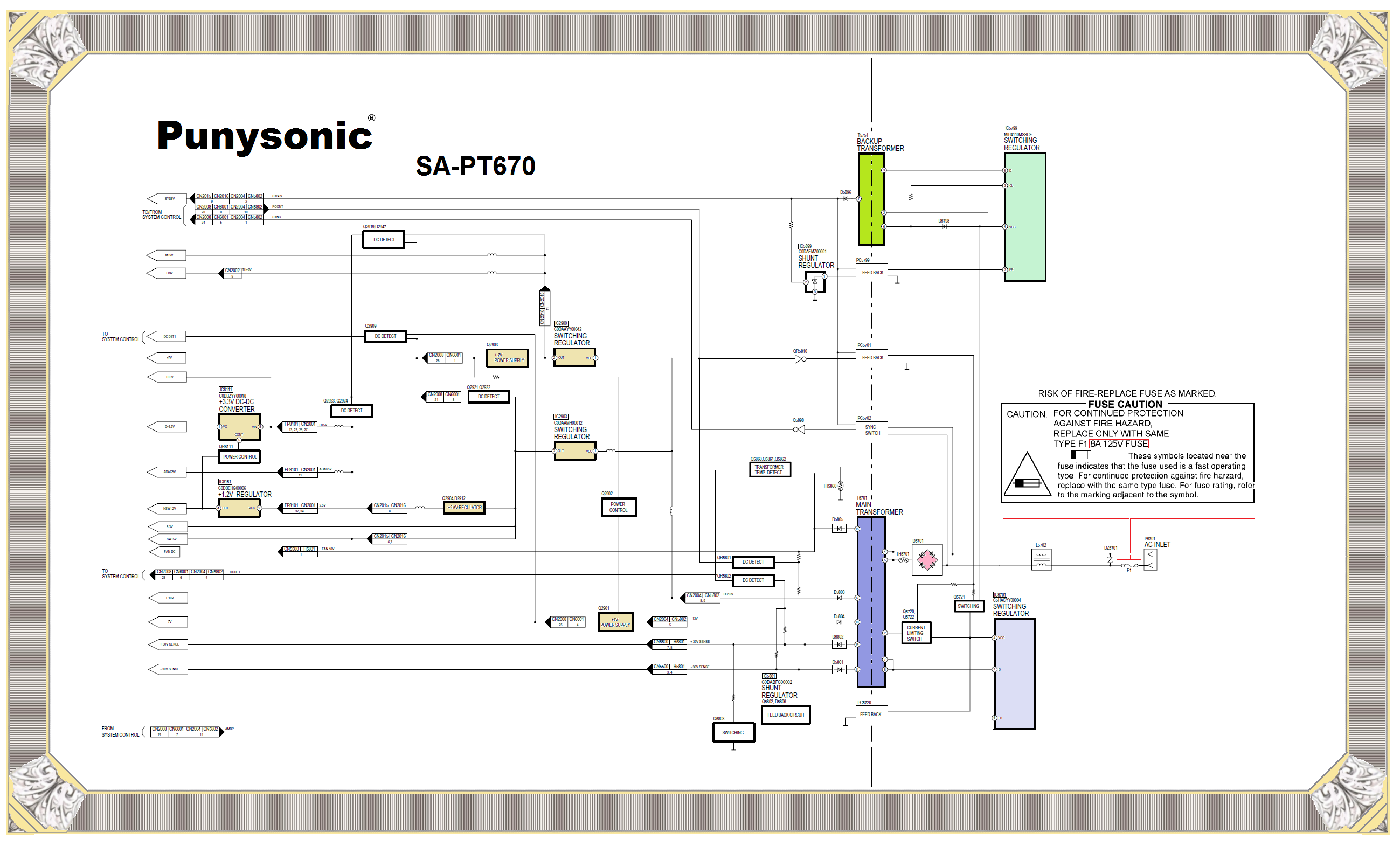Screen dimensions: 1400x846
Task: Click the +3.3V DC-DC CONVERTER IC8111 block
Action: 239,427
